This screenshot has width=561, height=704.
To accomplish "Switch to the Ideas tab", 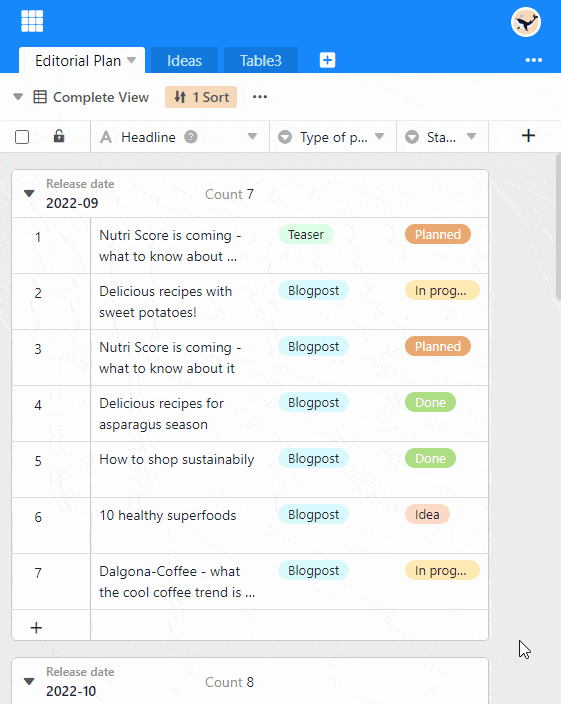I will [x=184, y=61].
